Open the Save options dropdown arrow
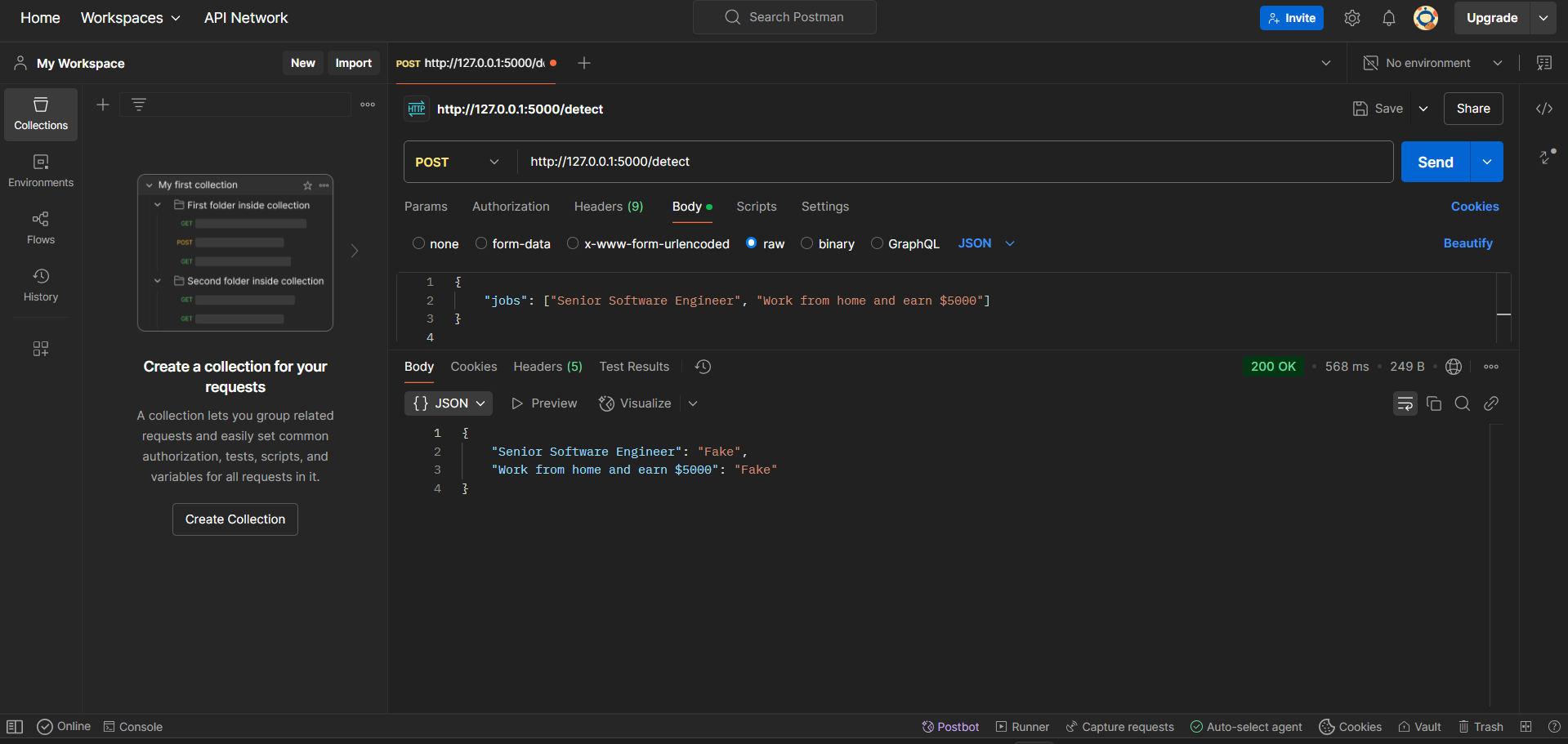This screenshot has width=1568, height=744. click(x=1423, y=109)
